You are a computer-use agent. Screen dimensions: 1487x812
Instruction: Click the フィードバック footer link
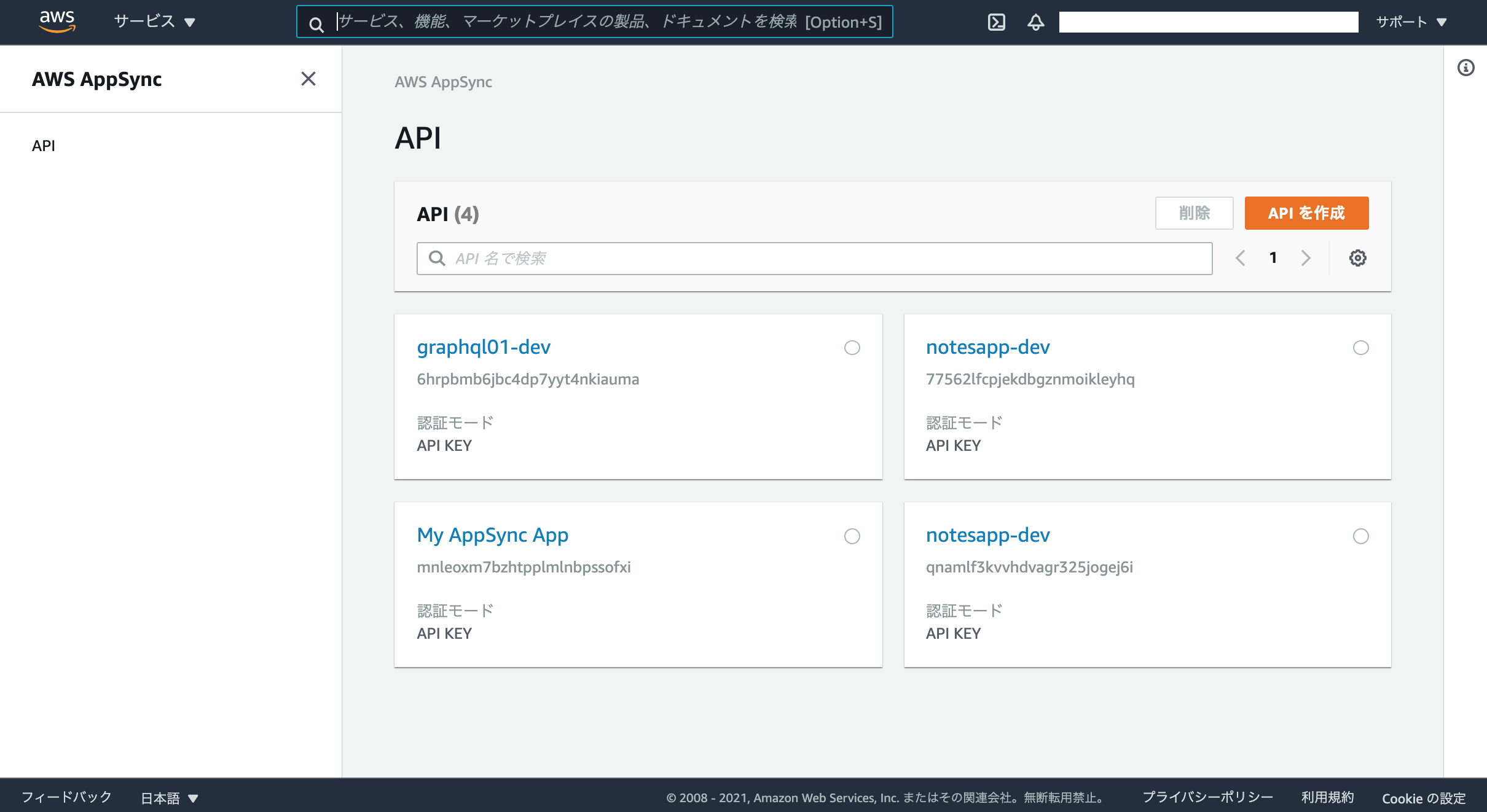(x=66, y=797)
